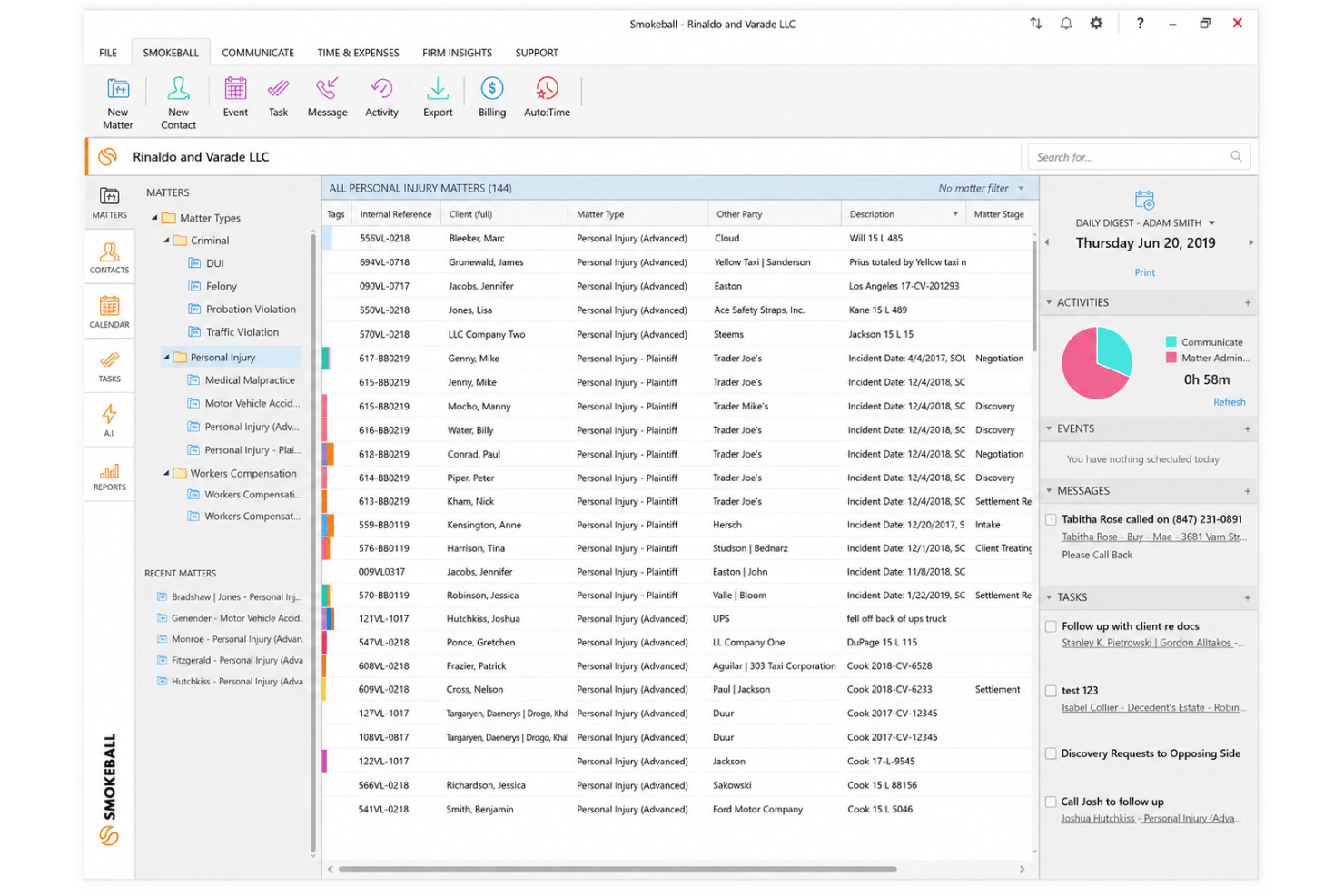Viewport: 1344px width, 896px height.
Task: Click Refresh under the activities chart
Action: pyautogui.click(x=1229, y=402)
